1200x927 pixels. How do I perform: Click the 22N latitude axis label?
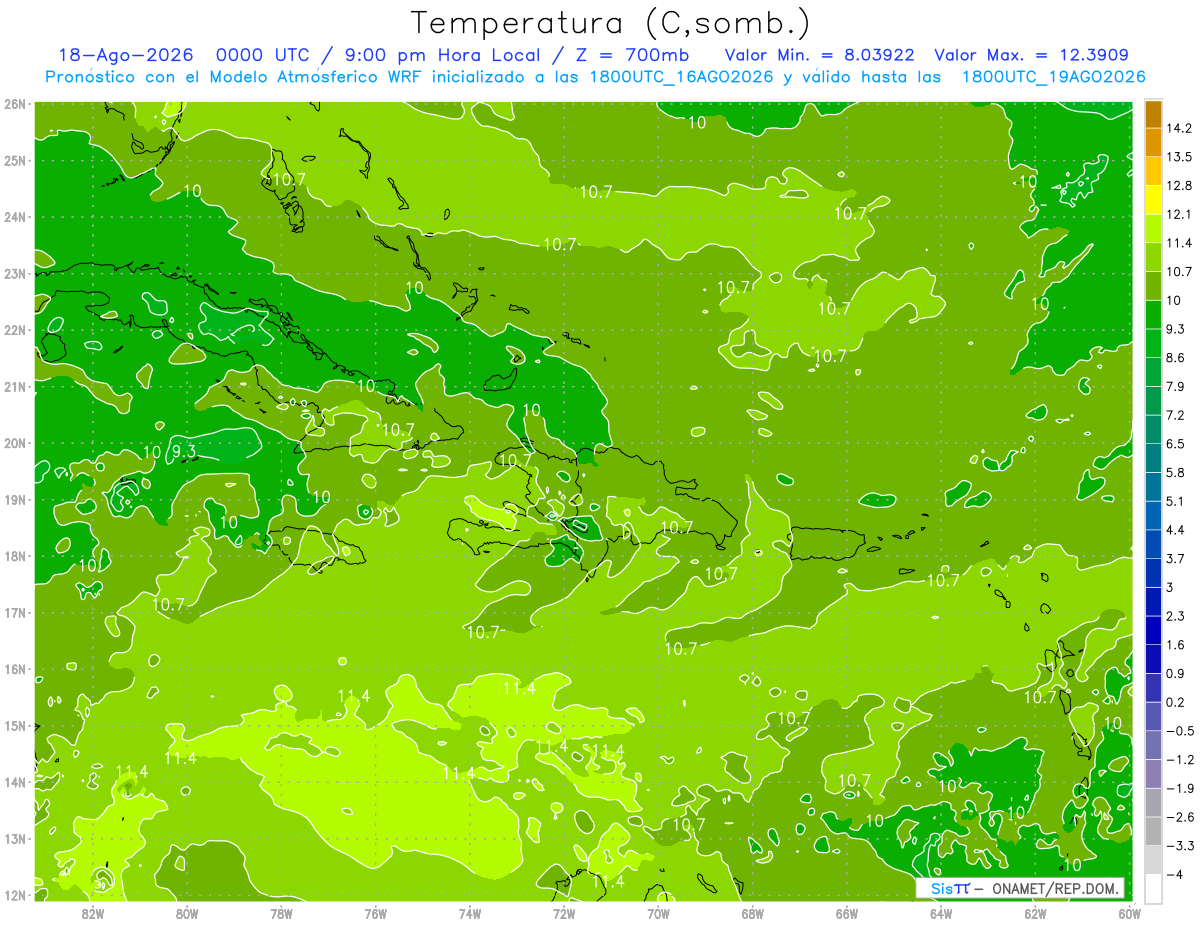click(16, 330)
